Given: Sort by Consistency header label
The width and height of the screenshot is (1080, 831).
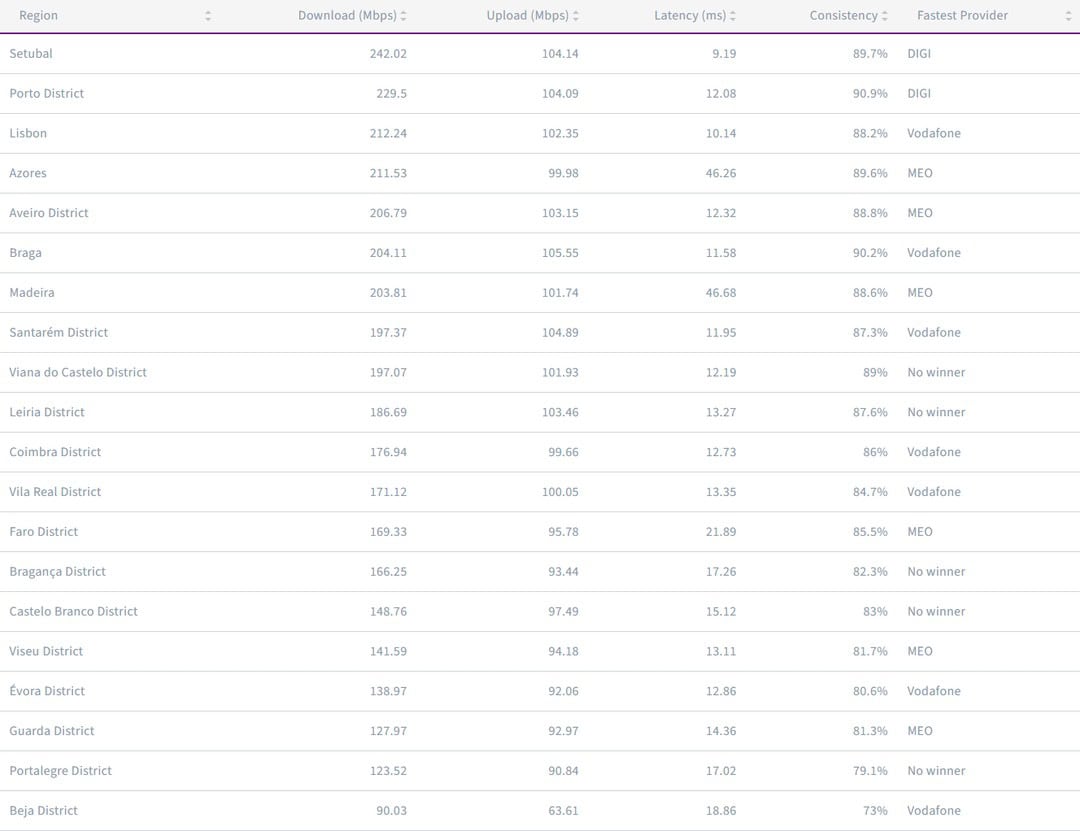Looking at the screenshot, I should [843, 16].
